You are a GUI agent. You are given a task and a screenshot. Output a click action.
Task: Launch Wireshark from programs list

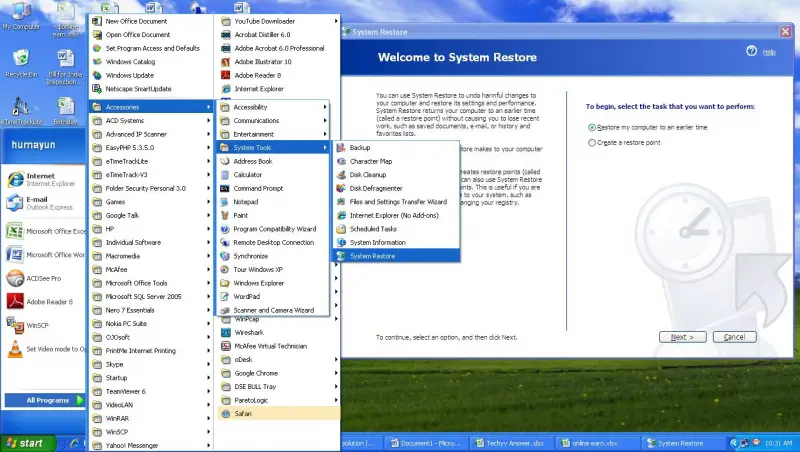[x=279, y=332]
